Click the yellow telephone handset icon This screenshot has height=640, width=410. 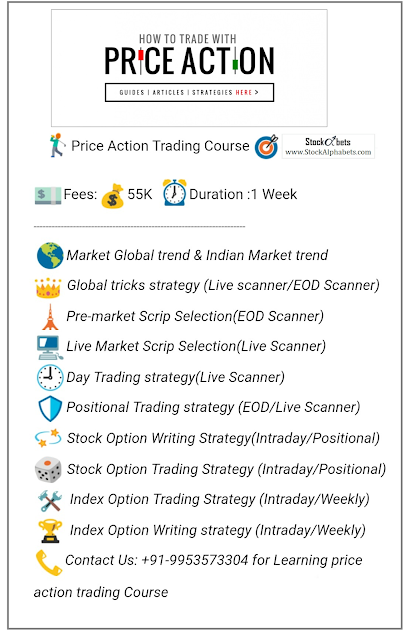49,563
